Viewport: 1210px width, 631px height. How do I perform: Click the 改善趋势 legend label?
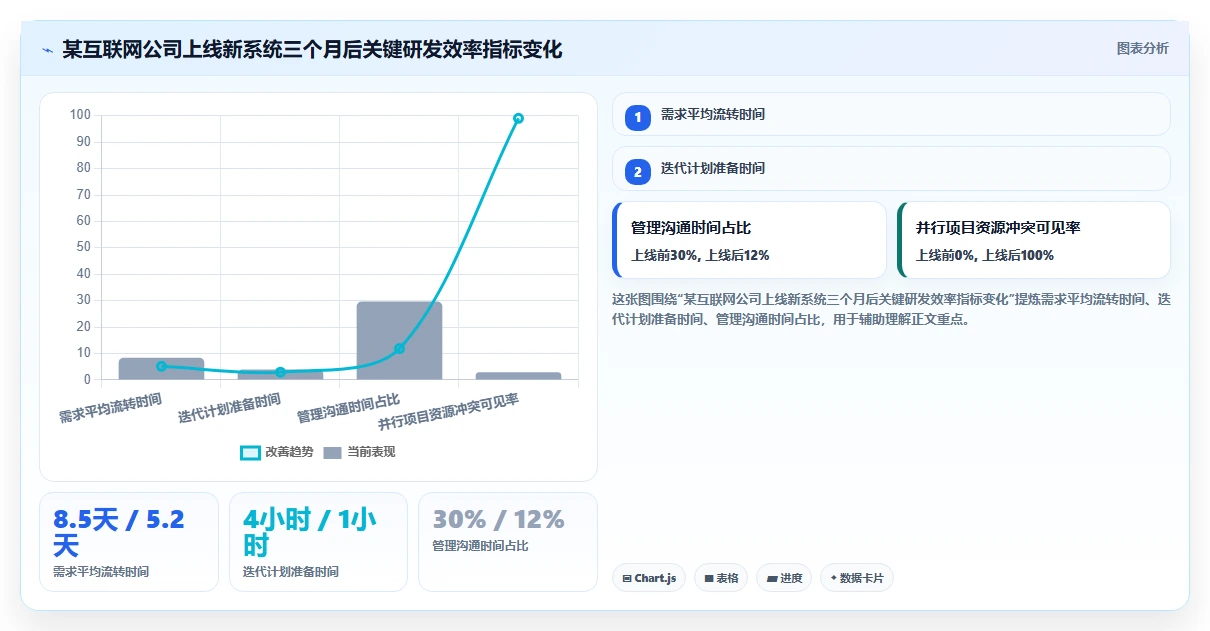[x=289, y=452]
